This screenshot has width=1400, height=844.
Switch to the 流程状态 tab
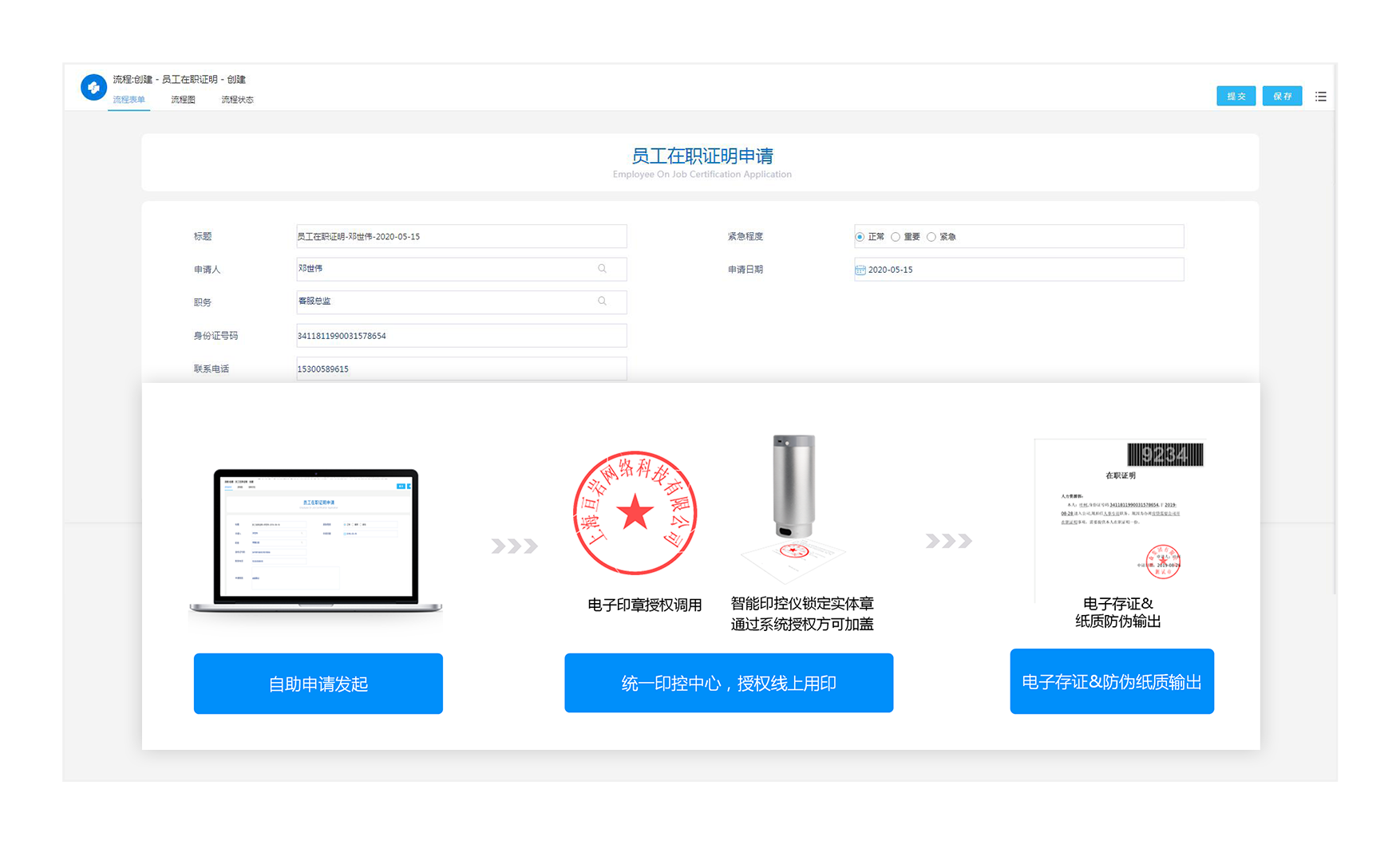(x=237, y=100)
